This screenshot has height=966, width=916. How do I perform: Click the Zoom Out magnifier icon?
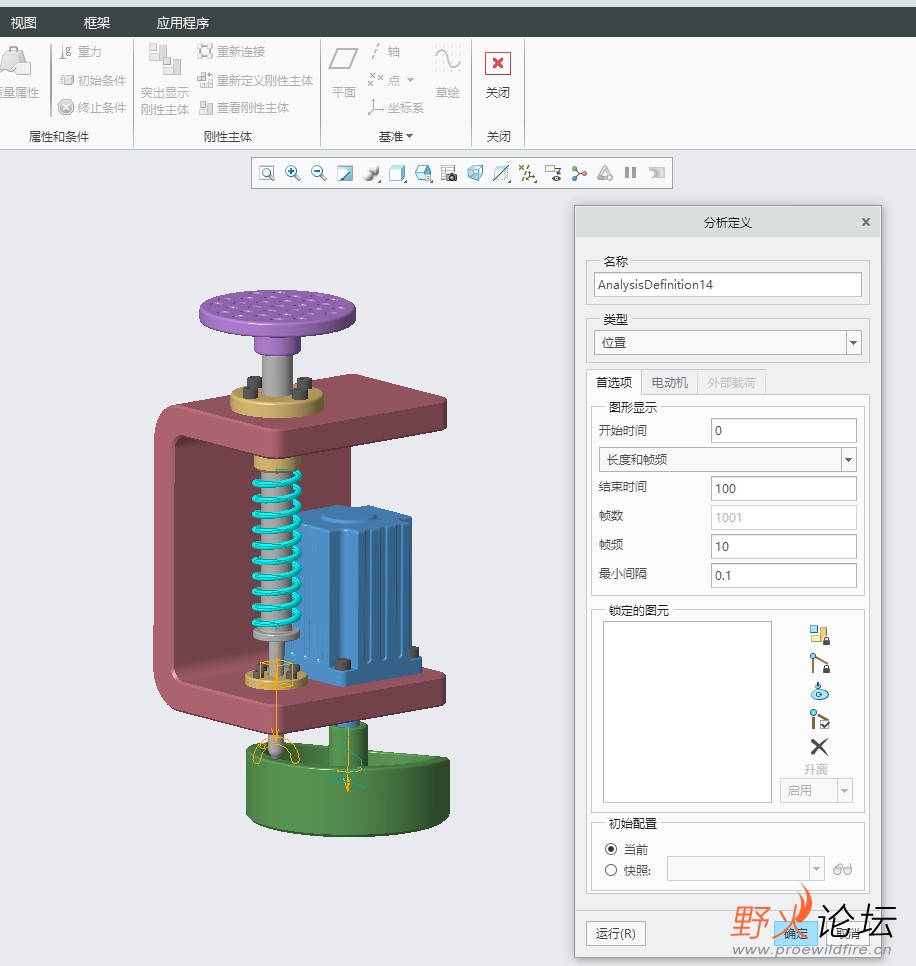(x=319, y=173)
